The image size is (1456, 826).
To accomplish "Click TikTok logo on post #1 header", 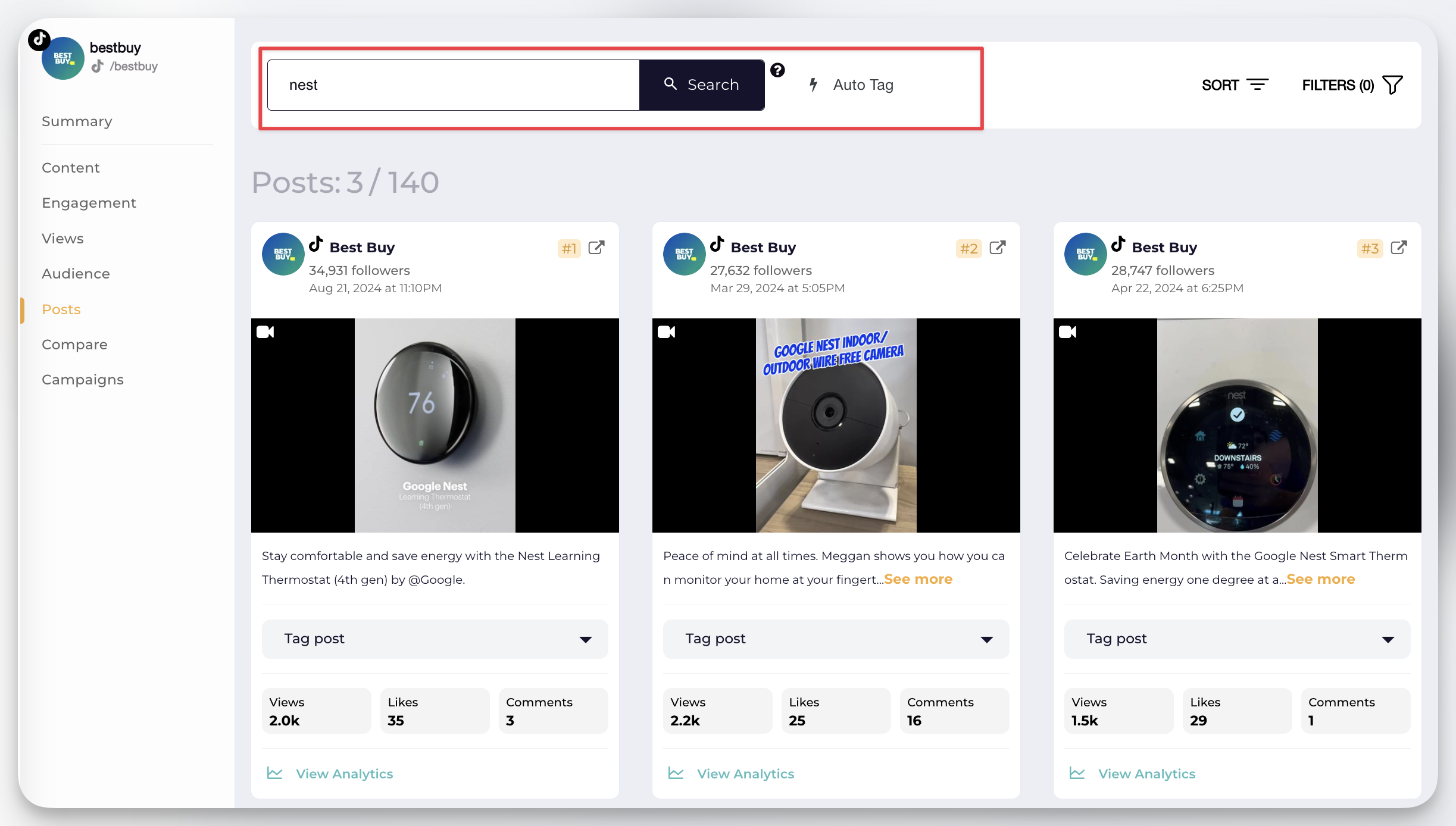I will tap(316, 244).
